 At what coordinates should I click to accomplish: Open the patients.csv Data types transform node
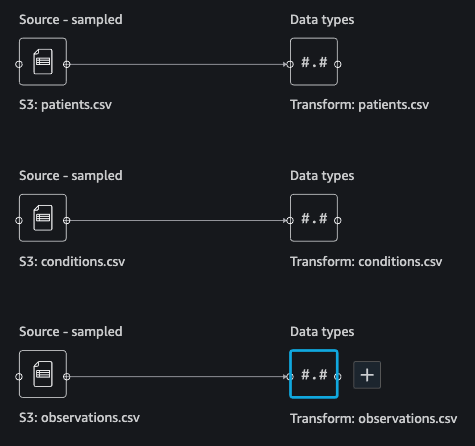coord(314,62)
